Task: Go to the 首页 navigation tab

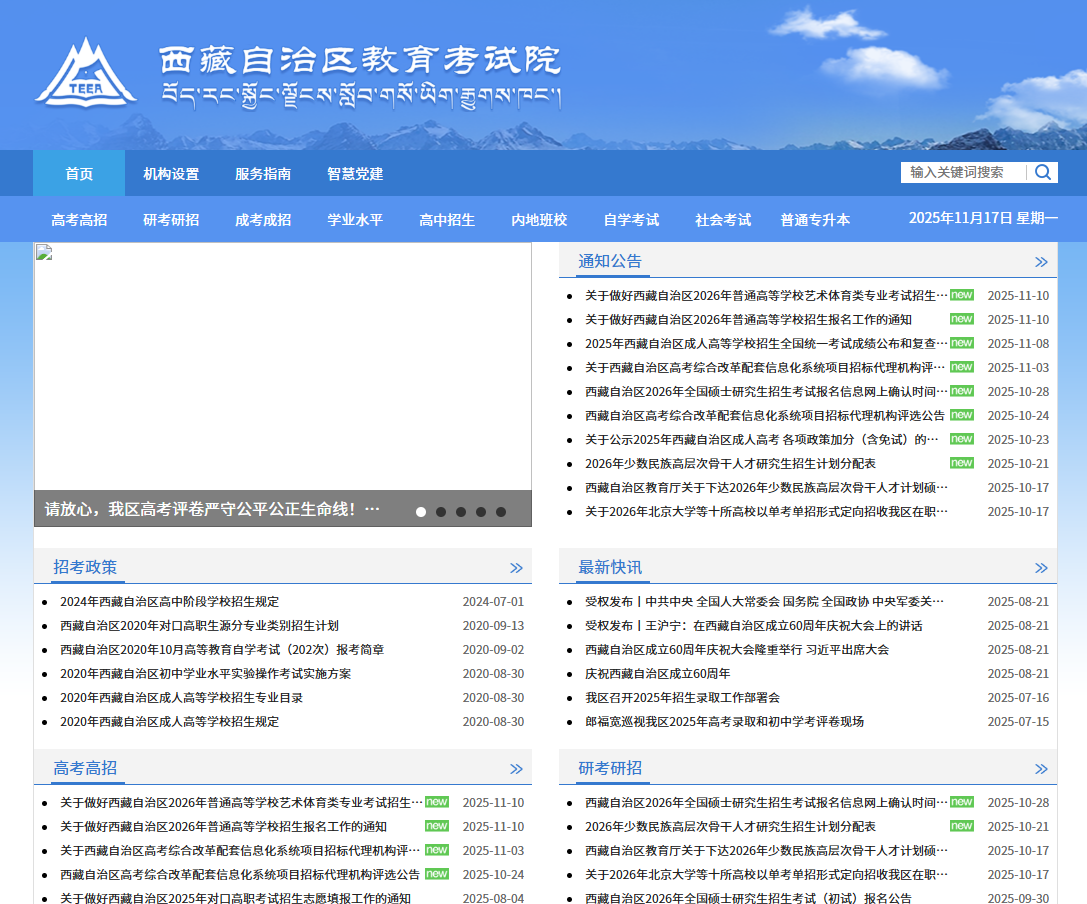Action: point(79,174)
